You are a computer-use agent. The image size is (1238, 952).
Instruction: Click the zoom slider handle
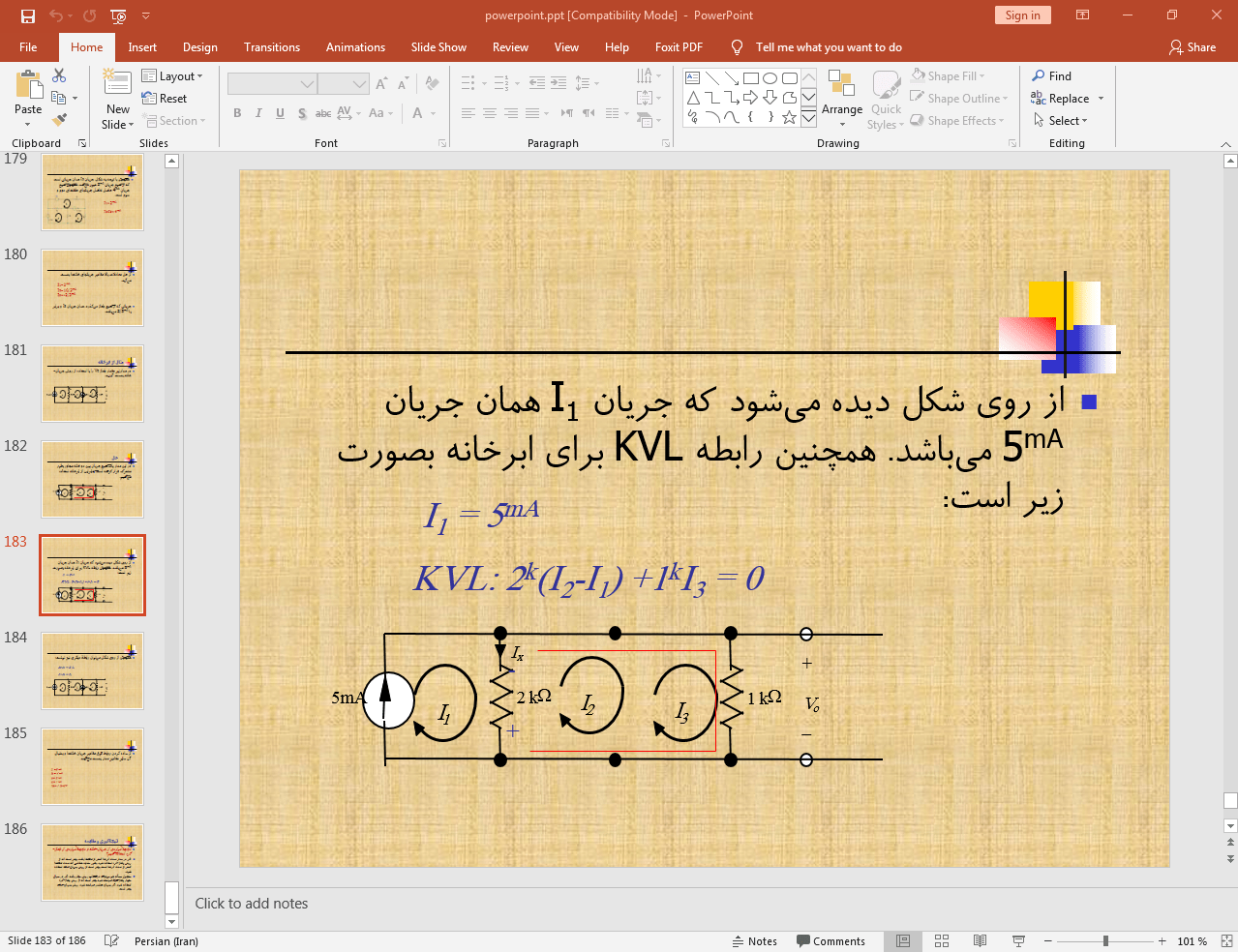[1105, 941]
